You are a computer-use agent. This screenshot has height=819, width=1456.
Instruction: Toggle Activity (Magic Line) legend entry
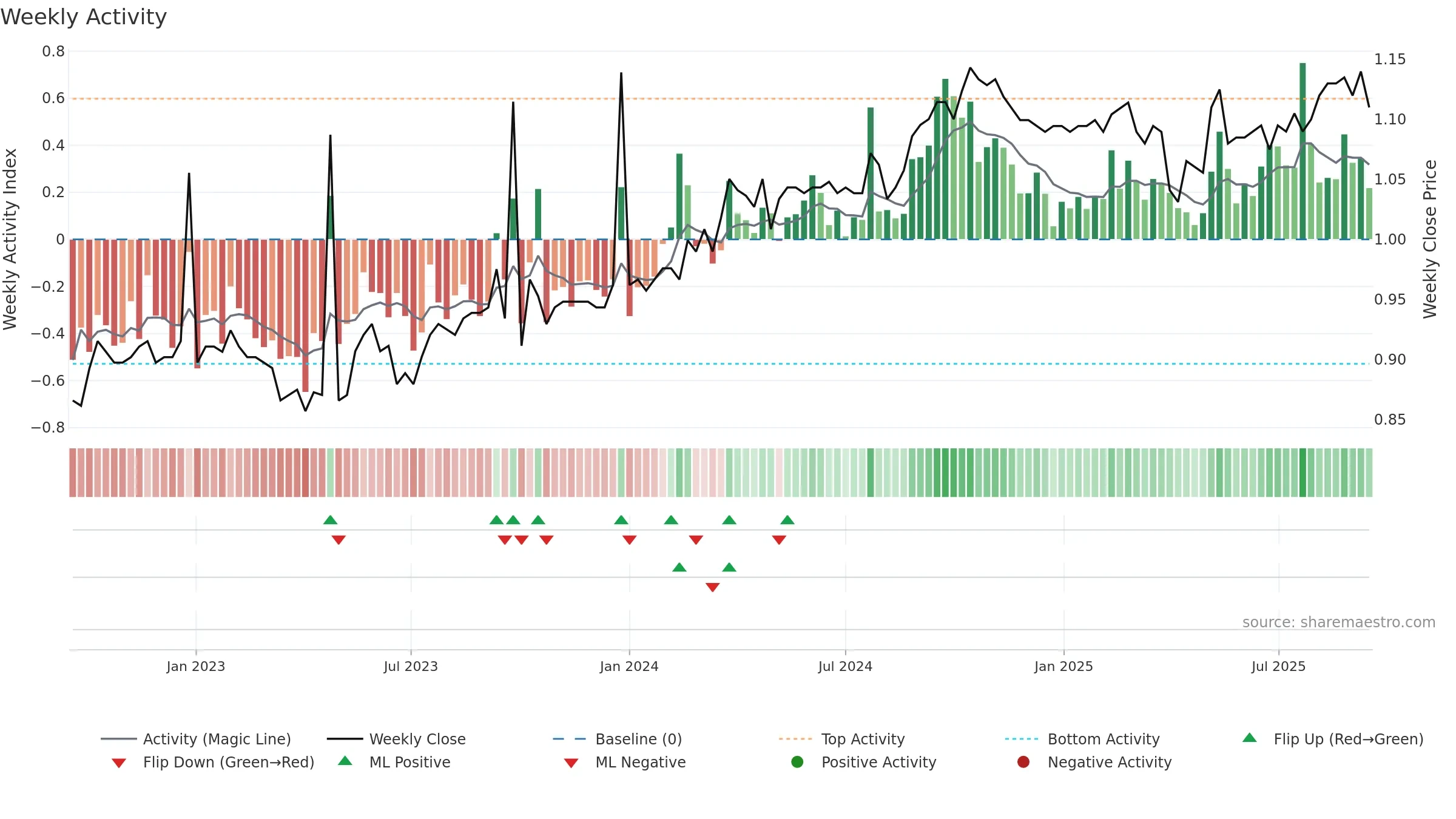195,739
